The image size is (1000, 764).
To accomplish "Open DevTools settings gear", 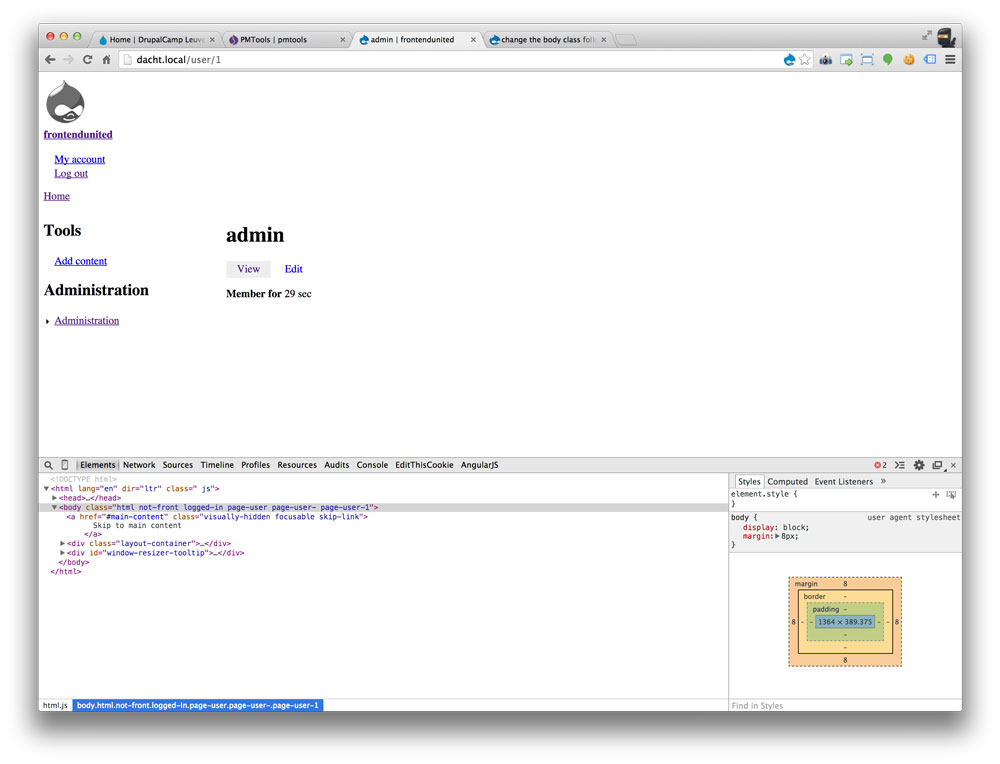I will [918, 464].
